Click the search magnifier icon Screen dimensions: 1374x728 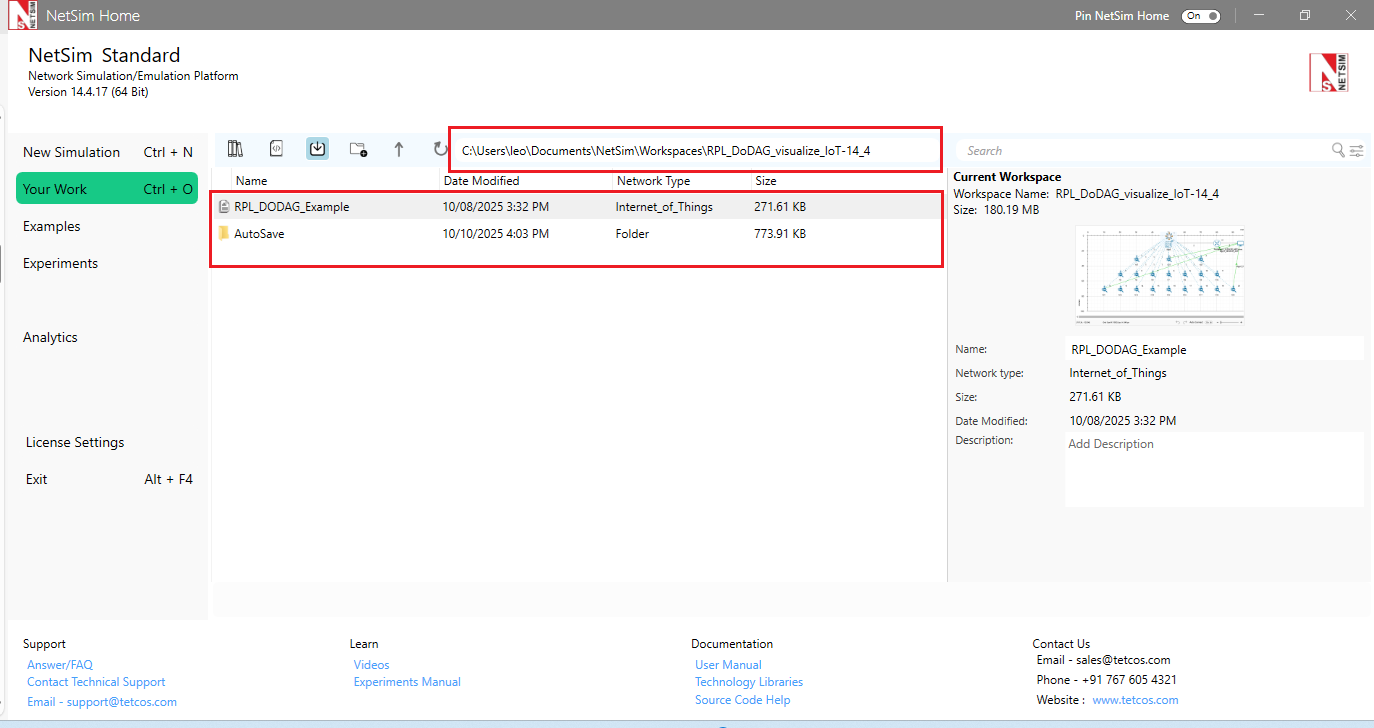coord(1338,150)
